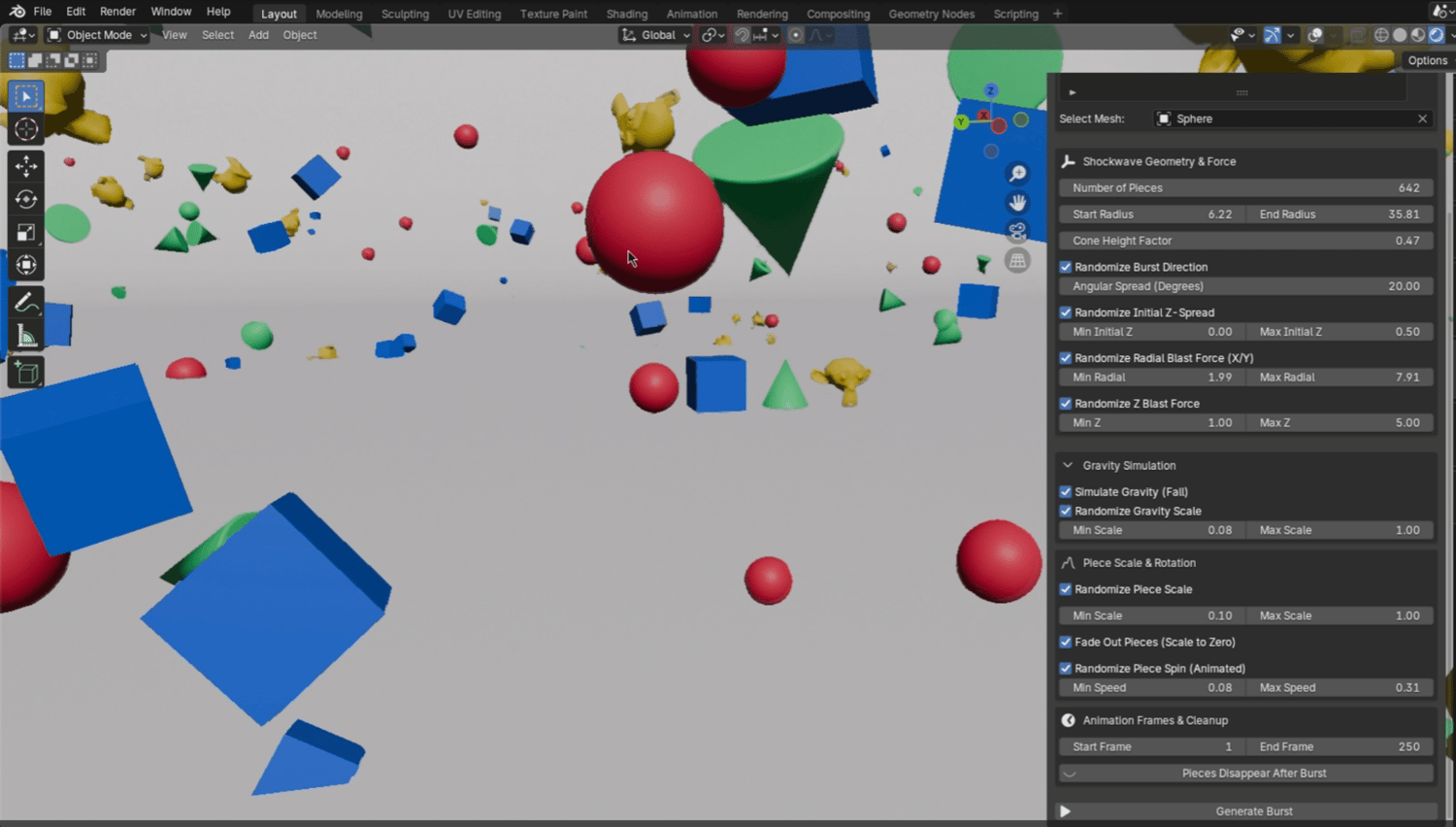This screenshot has width=1456, height=827.
Task: Select the Cursor tool in the toolbar
Action: [x=26, y=129]
